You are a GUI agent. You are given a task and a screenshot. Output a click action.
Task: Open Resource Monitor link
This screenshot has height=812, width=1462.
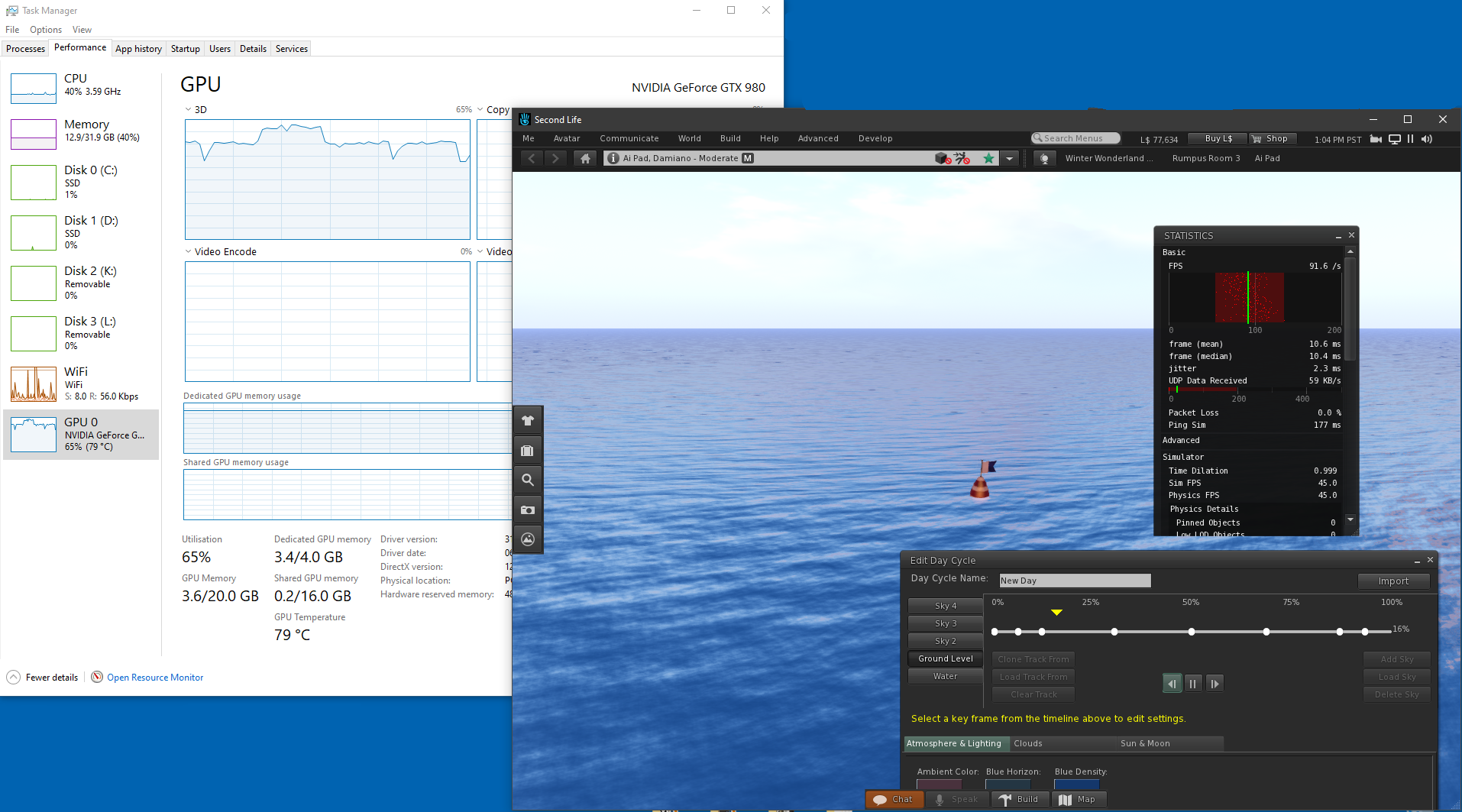point(155,678)
